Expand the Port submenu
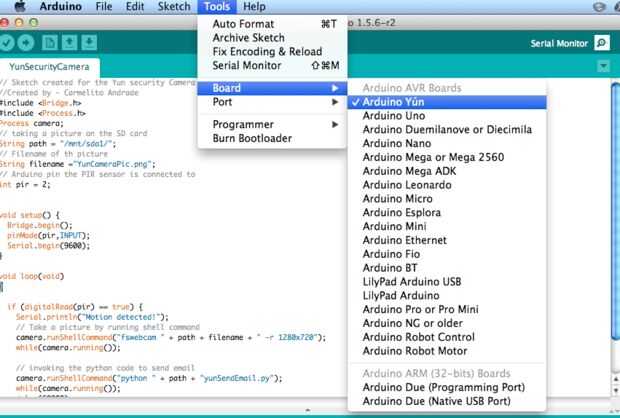 (x=272, y=102)
